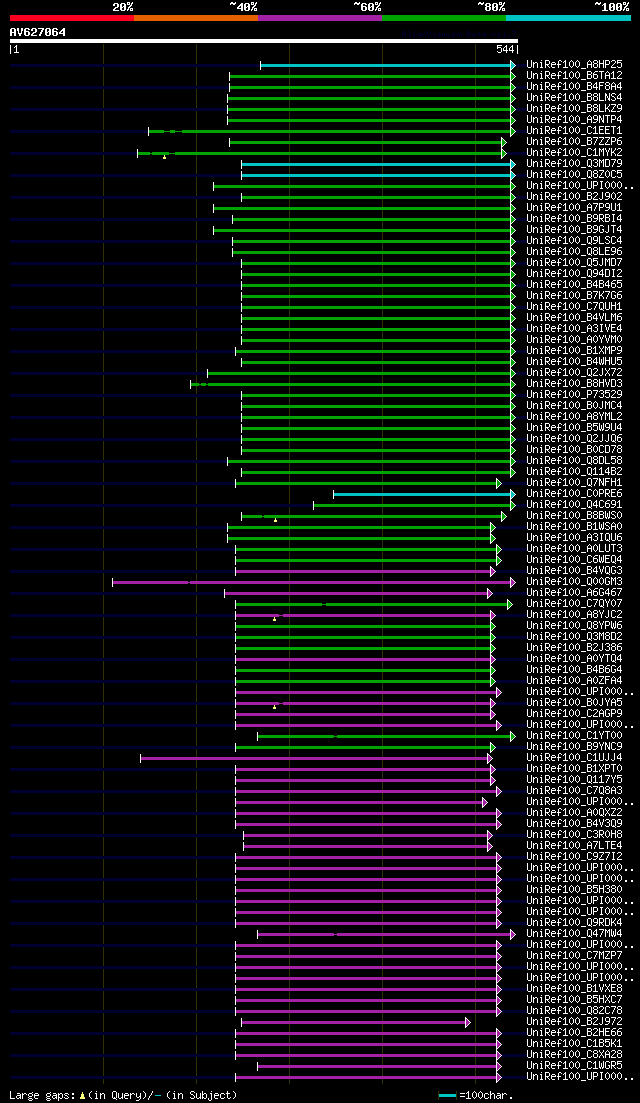
Task: Select hit name UniRef100_B1XMP9
Action: (x=574, y=351)
